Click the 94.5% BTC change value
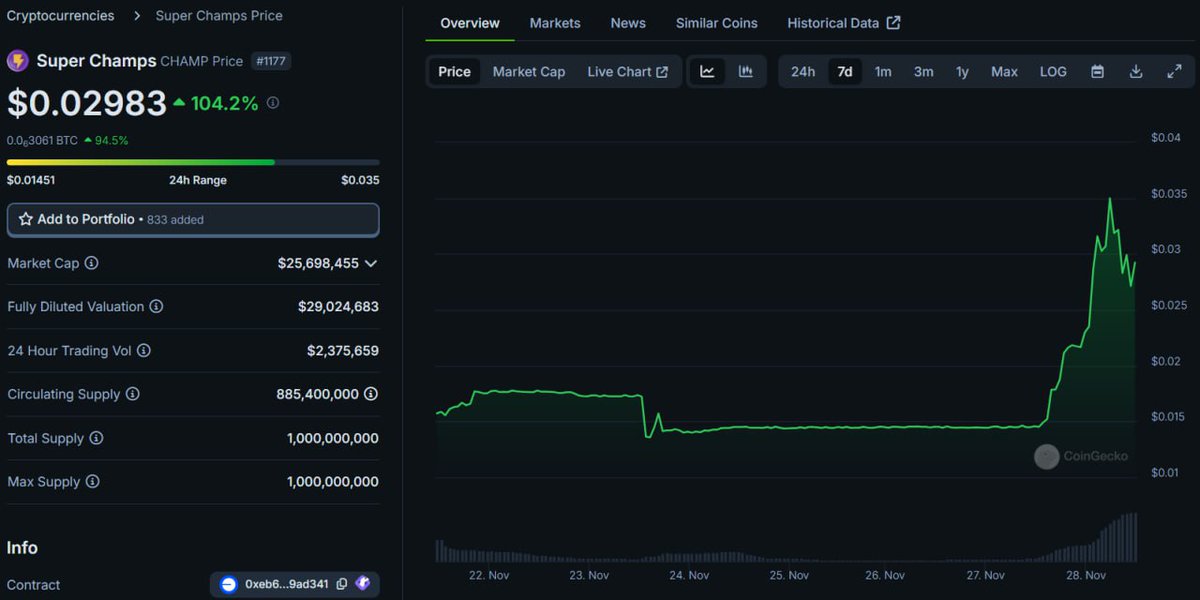 (x=111, y=141)
